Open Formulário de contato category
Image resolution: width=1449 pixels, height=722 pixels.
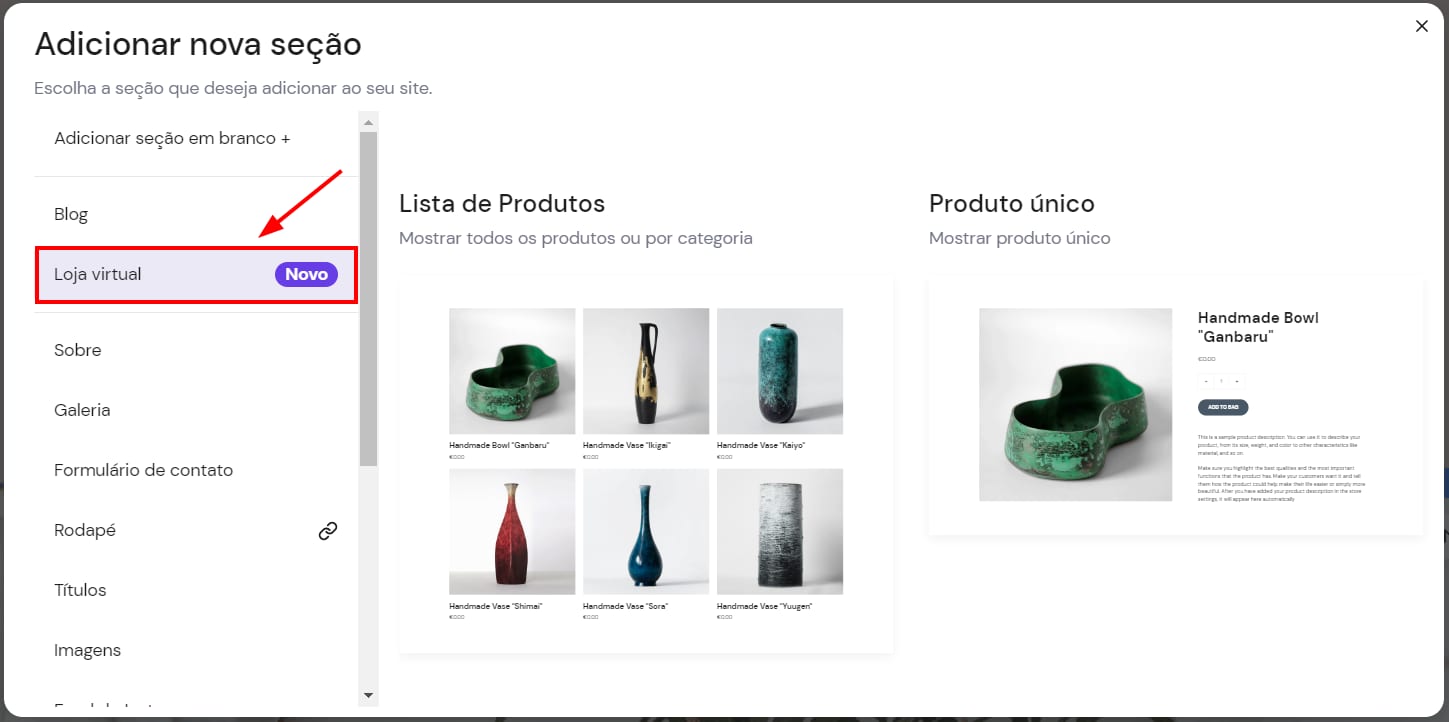pos(143,470)
